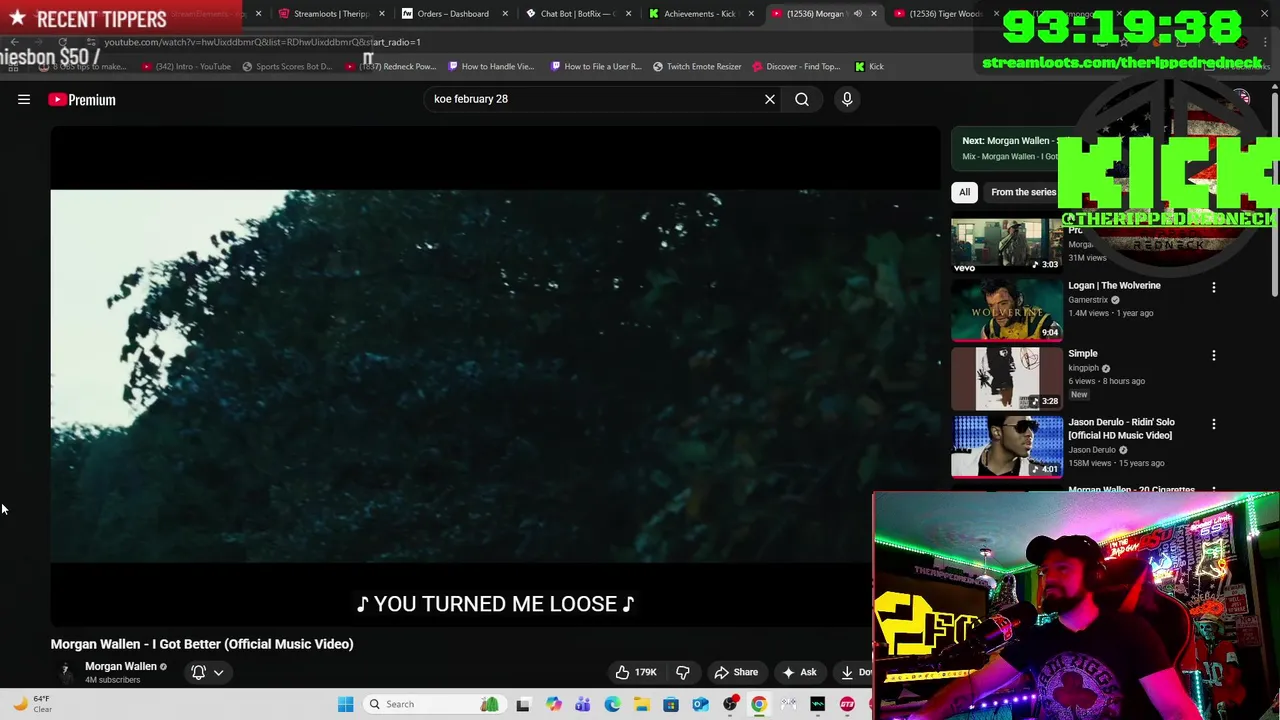Open Outlook from the taskbar
Viewport: 1280px width, 720px height.
[x=700, y=704]
